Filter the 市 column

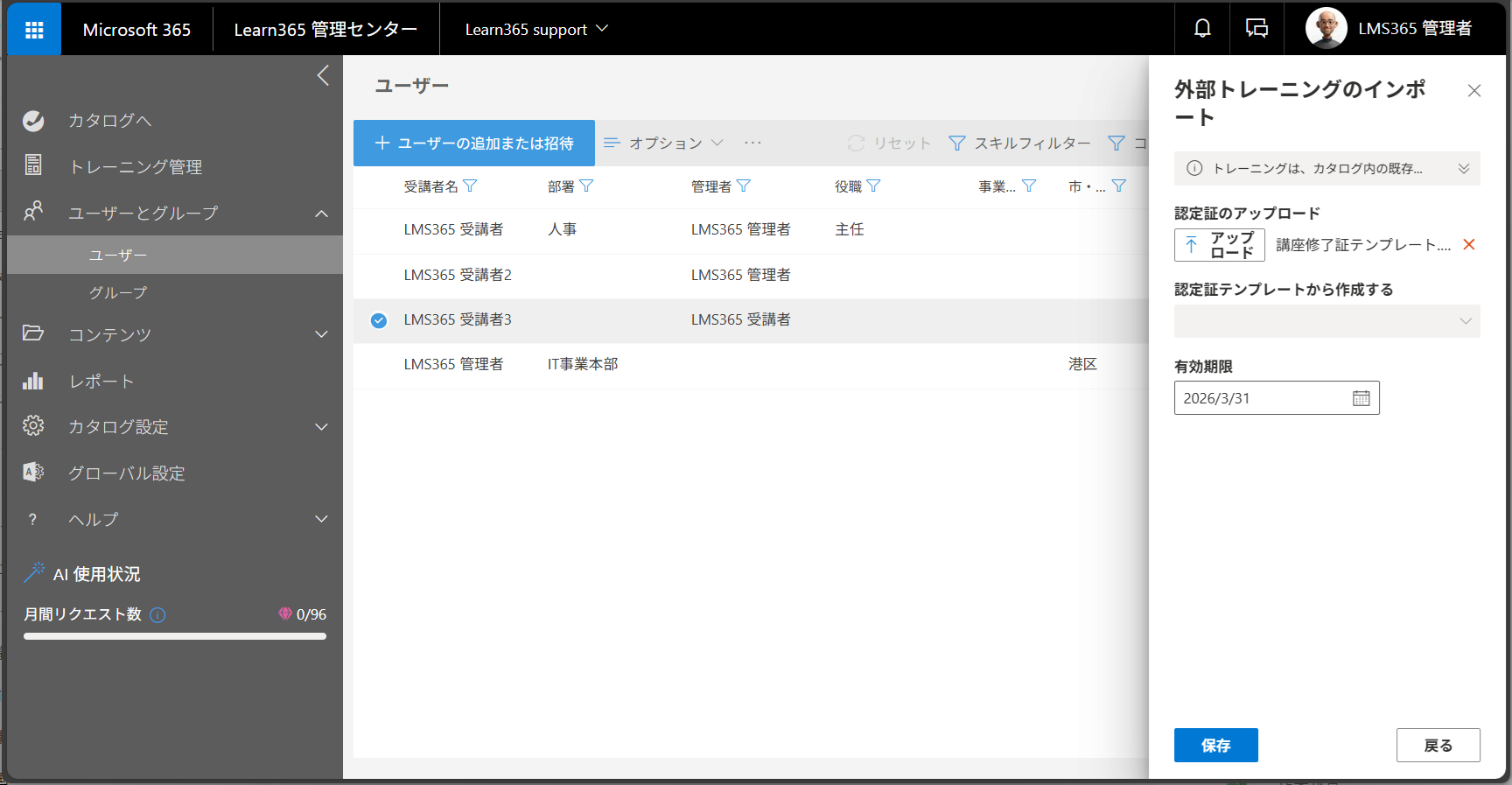1118,186
